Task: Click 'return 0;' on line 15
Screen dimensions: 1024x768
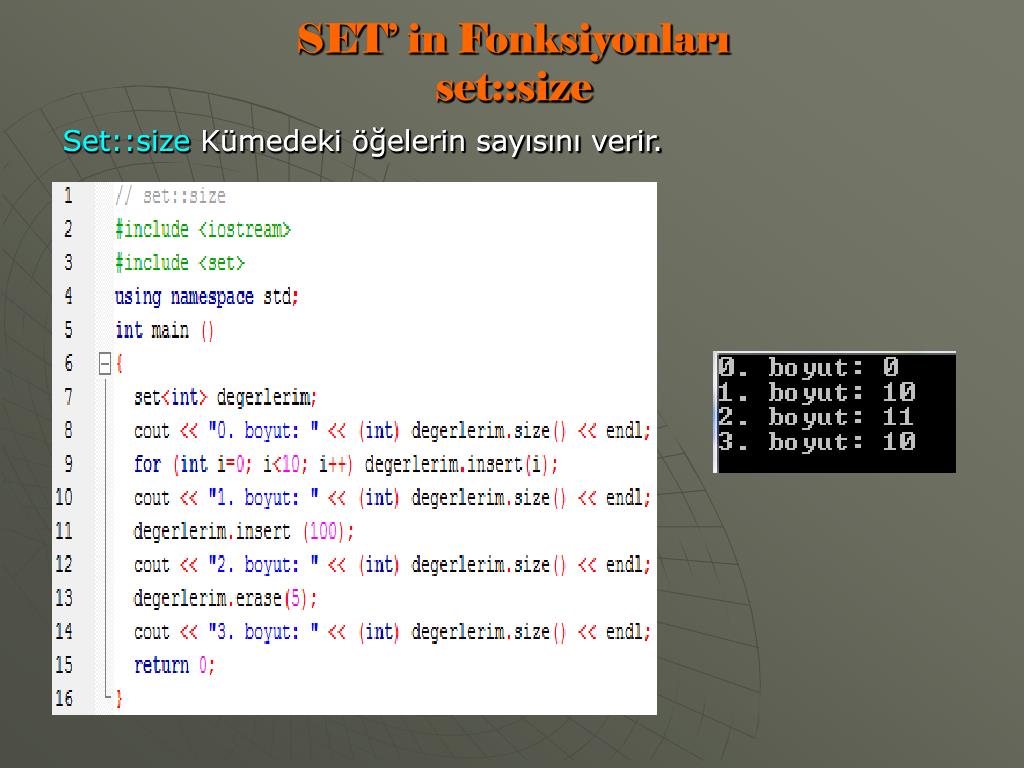Action: pos(174,665)
